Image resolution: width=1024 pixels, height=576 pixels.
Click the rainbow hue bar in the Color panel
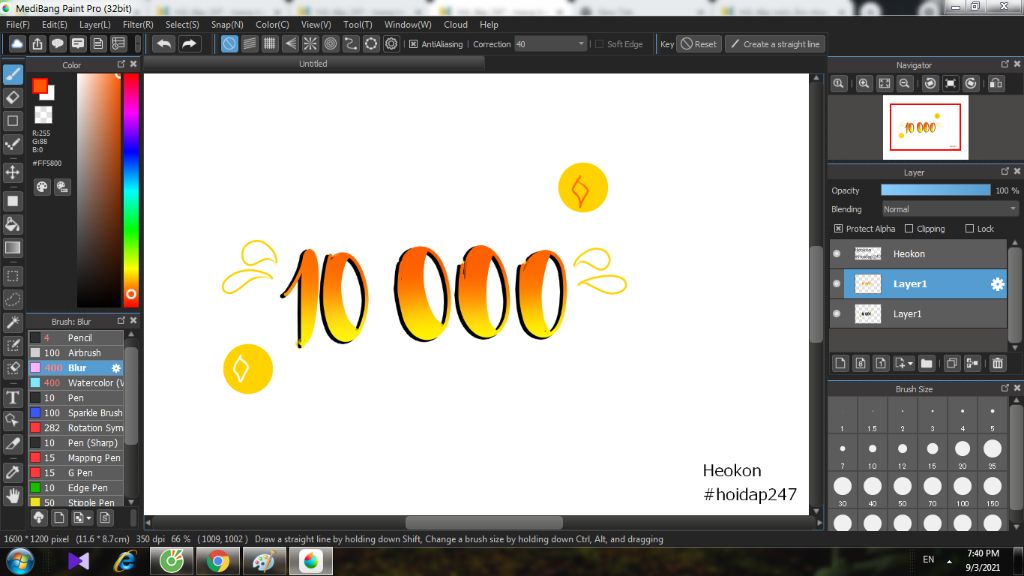pyautogui.click(x=131, y=190)
